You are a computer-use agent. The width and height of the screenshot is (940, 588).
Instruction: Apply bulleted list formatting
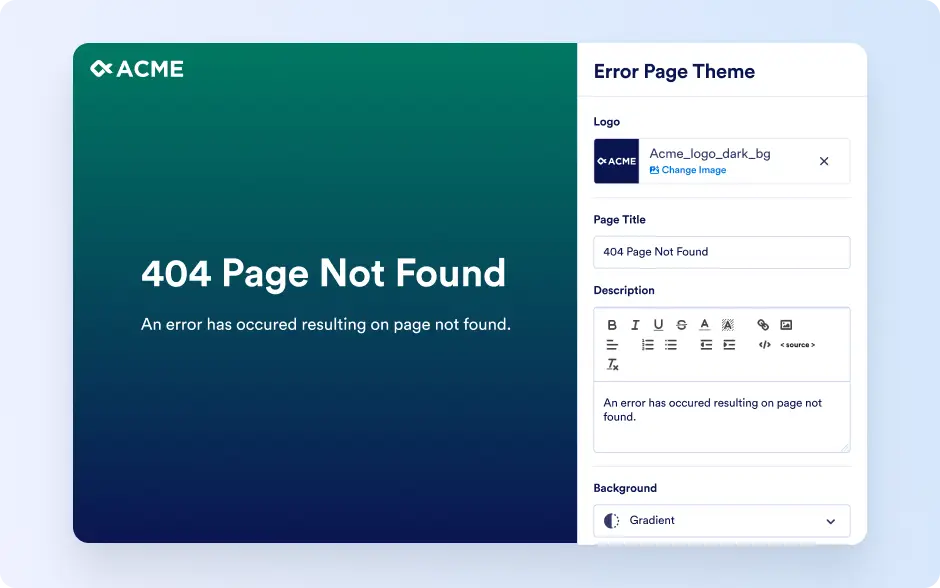coord(670,345)
